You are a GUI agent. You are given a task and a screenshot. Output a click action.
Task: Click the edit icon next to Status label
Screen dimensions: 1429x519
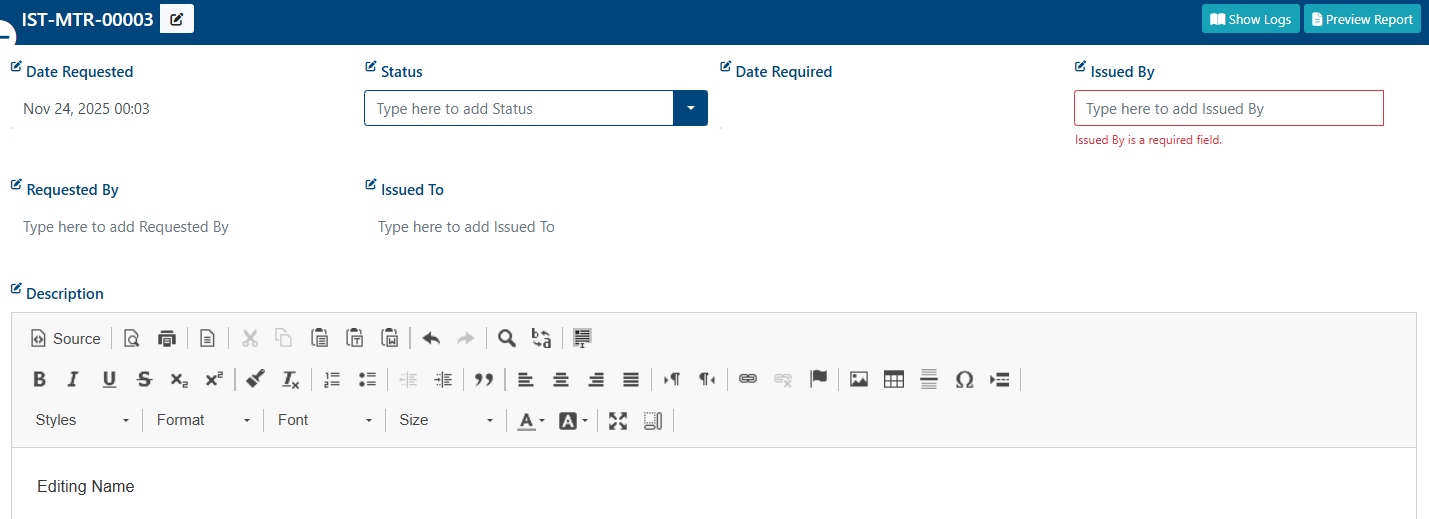click(371, 67)
